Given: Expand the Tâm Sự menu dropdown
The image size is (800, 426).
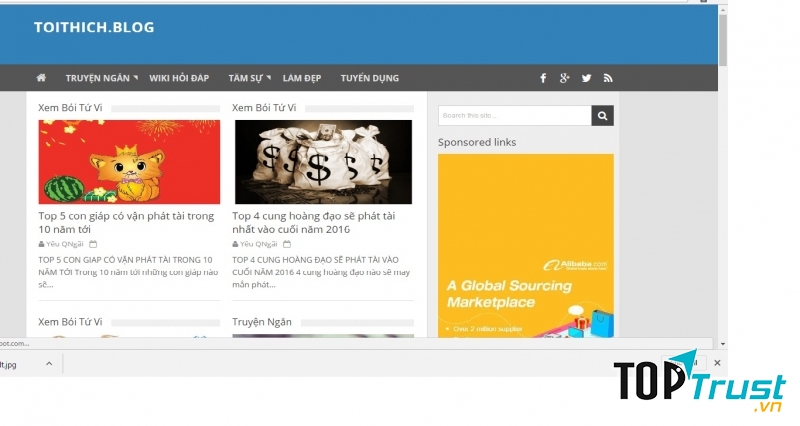Looking at the screenshot, I should point(247,78).
